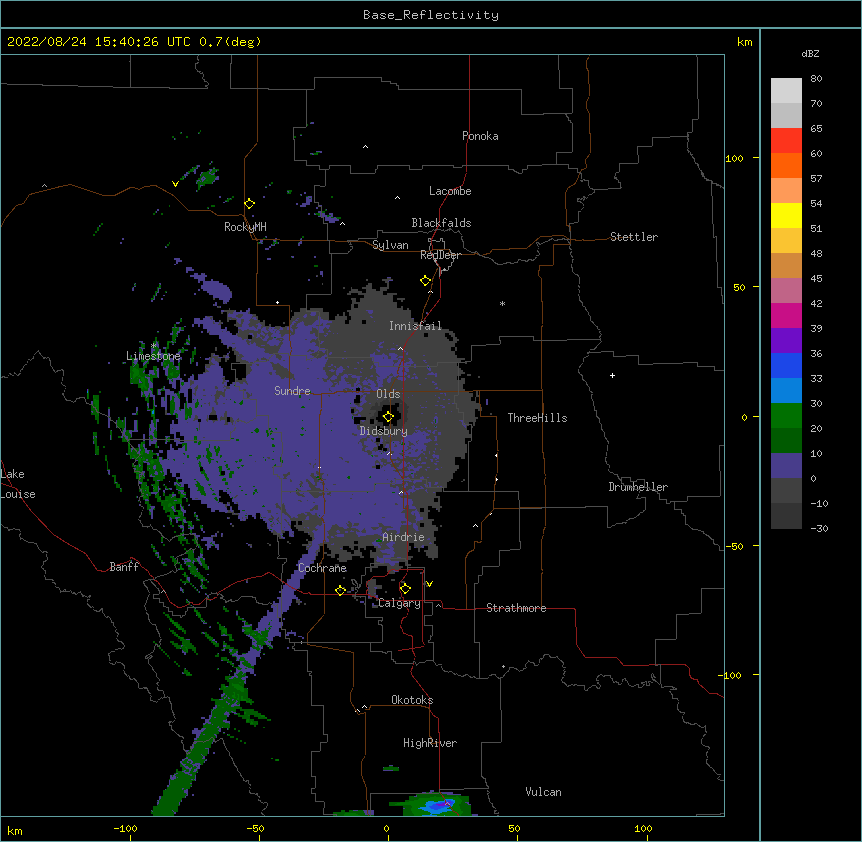
Task: Click the red 65–60 dBZ legend swatch
Action: [786, 141]
